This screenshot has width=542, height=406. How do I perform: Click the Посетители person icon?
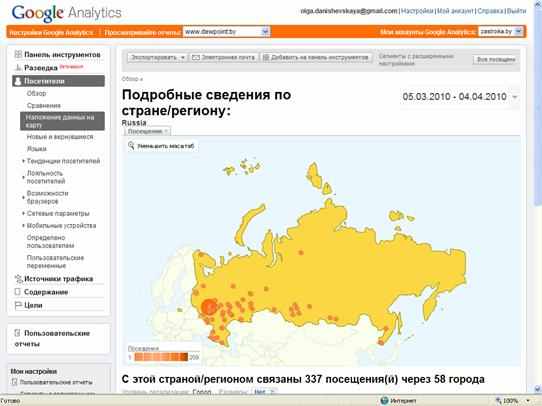(x=18, y=81)
